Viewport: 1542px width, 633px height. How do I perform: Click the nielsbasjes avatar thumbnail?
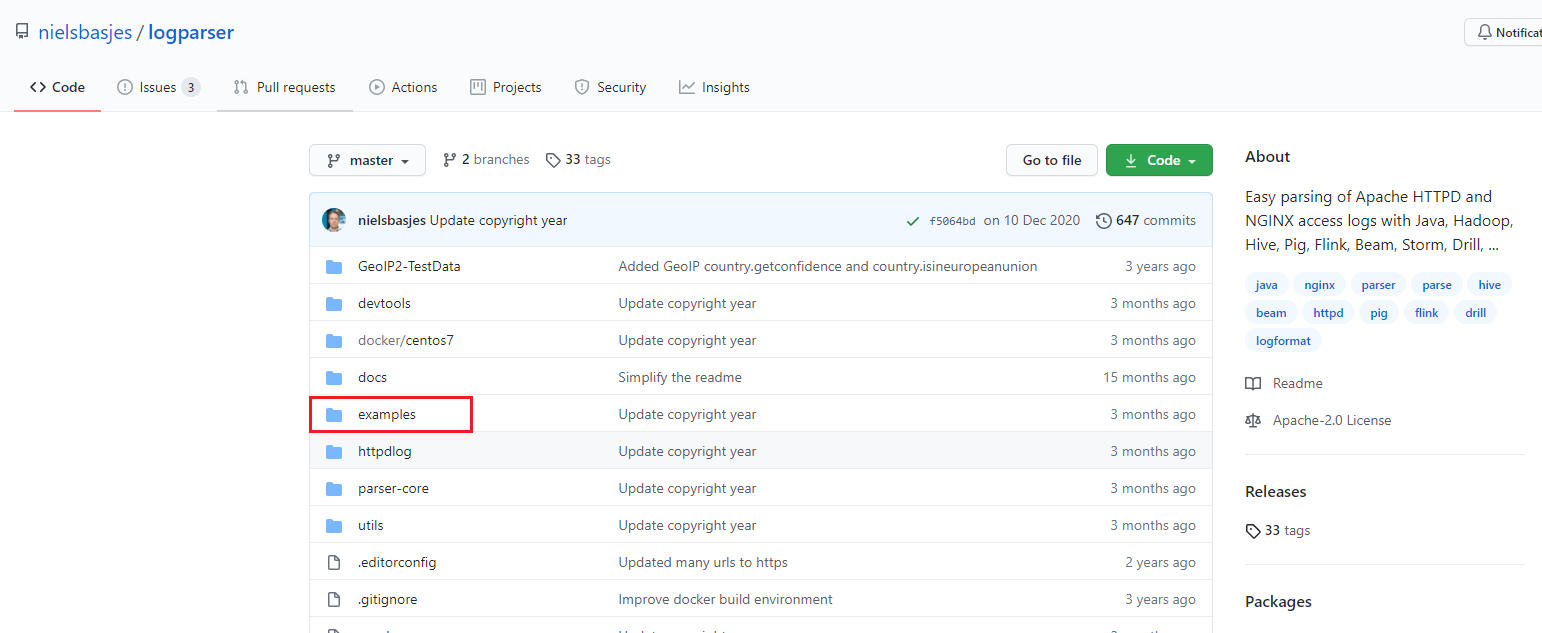coord(333,220)
